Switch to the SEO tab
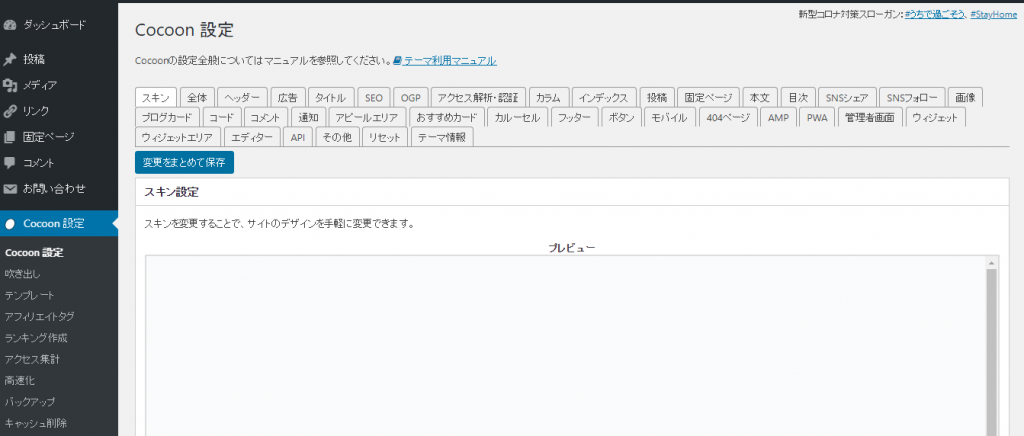 click(374, 98)
